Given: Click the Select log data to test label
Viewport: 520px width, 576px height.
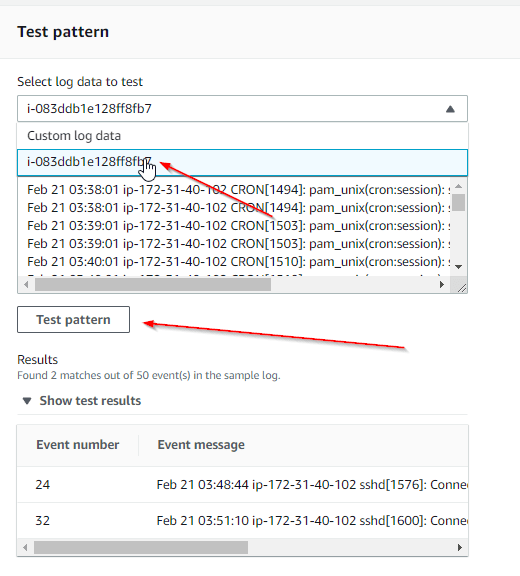Looking at the screenshot, I should [80, 82].
